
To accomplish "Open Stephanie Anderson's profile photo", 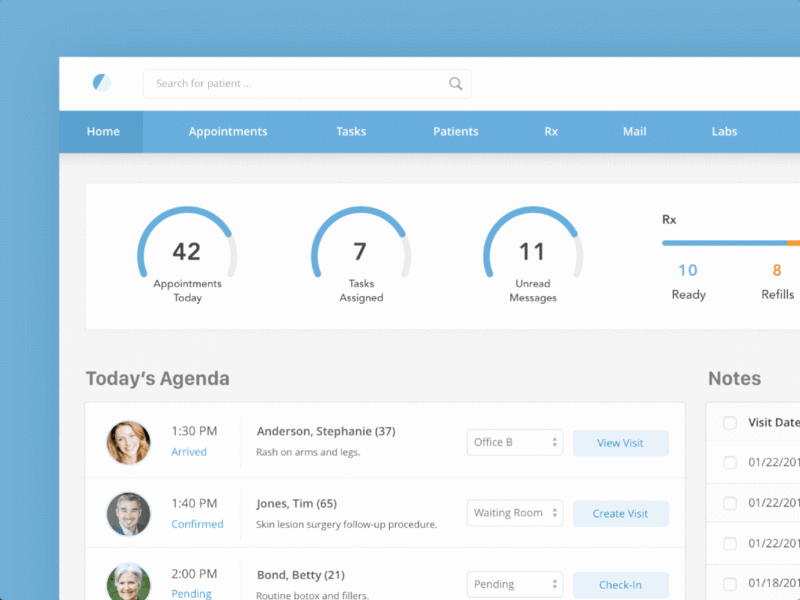I will (128, 442).
